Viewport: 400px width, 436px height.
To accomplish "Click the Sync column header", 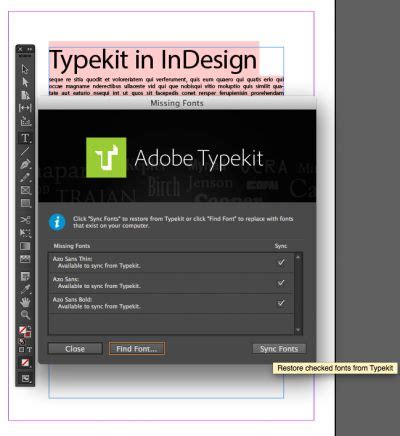I will [x=281, y=246].
